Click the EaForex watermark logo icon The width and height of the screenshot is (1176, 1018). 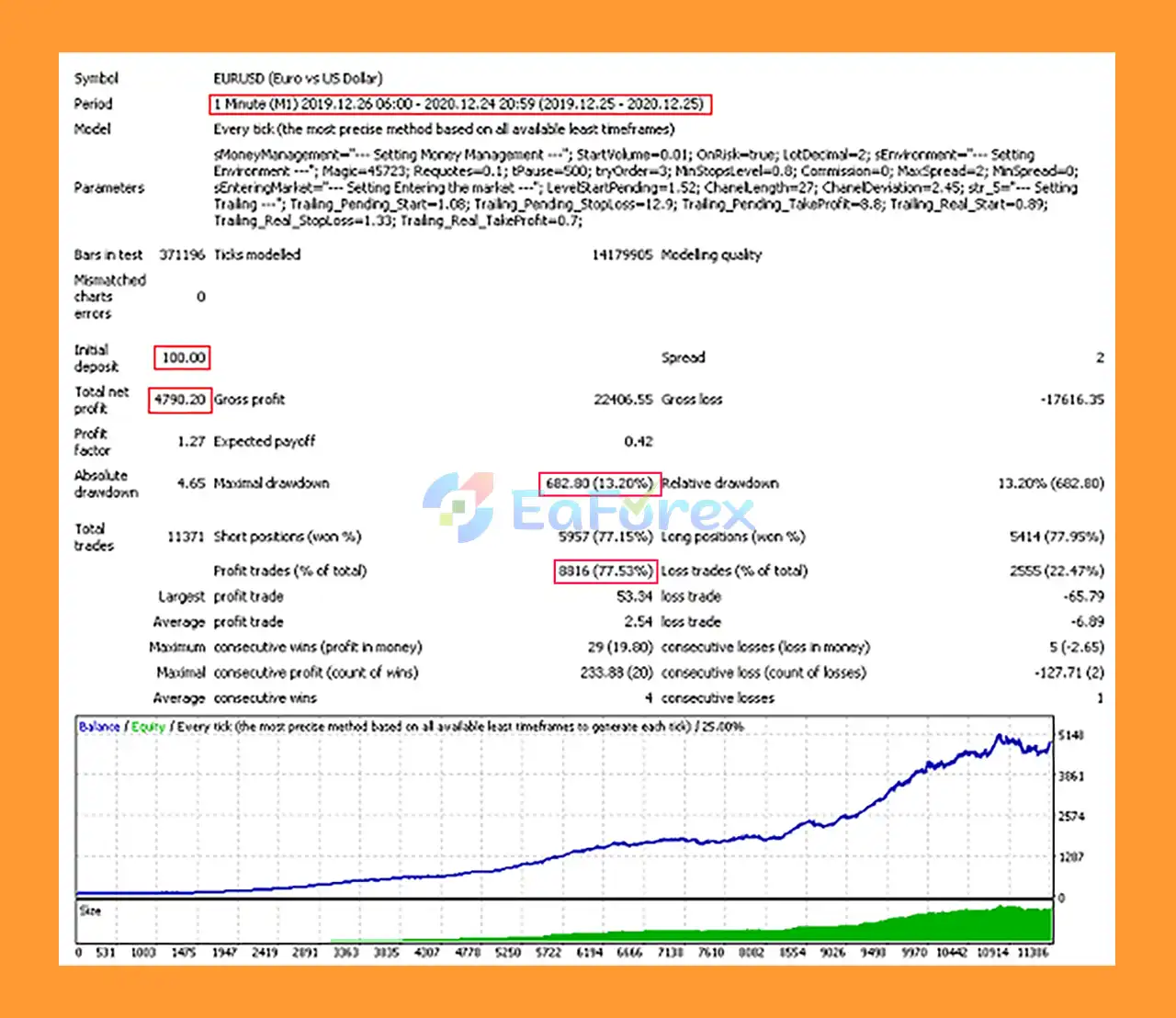tap(458, 506)
